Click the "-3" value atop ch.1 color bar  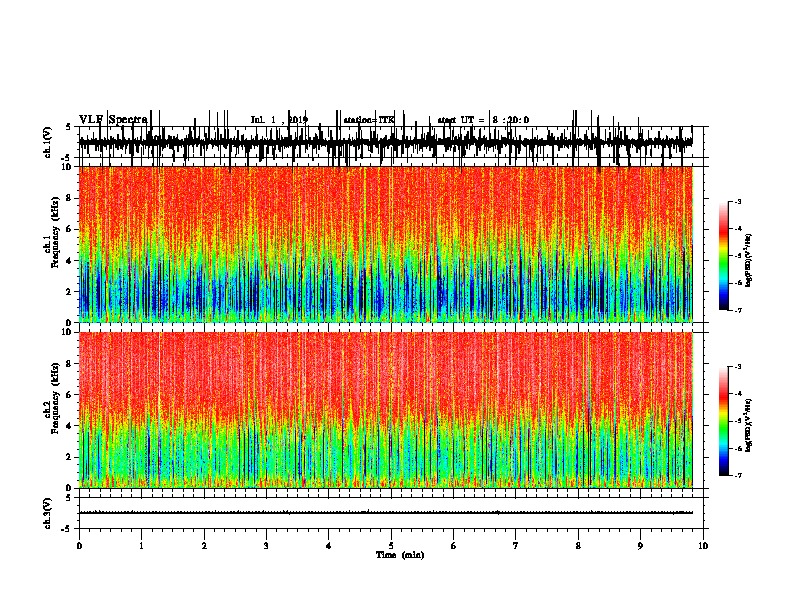[737, 201]
